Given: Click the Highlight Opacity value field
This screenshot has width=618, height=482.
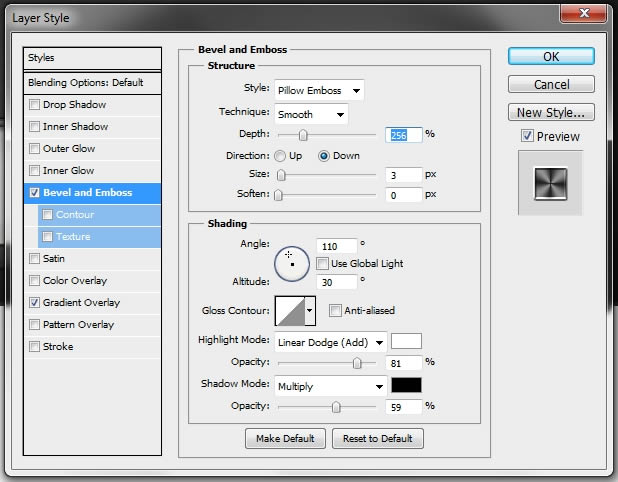Looking at the screenshot, I should (x=404, y=363).
